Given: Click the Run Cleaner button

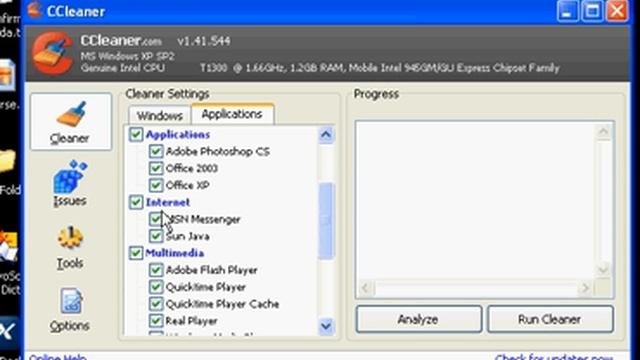Looking at the screenshot, I should 550,319.
